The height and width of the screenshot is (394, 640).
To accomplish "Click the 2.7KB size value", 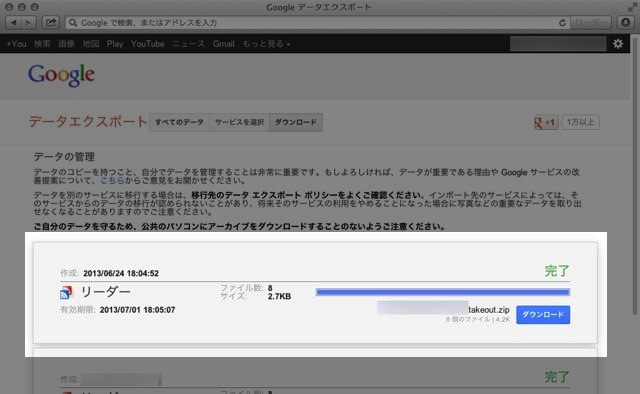I will click(280, 296).
